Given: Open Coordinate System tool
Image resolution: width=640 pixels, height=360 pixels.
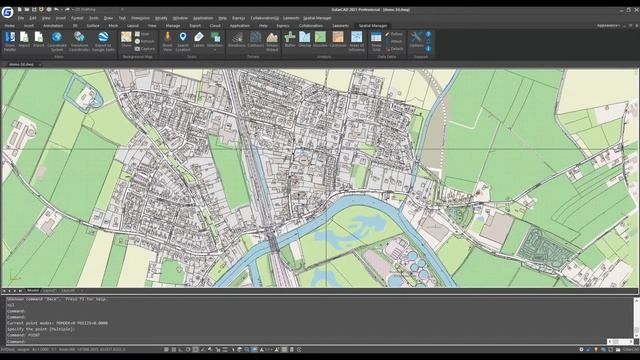Looking at the screenshot, I should [57, 41].
